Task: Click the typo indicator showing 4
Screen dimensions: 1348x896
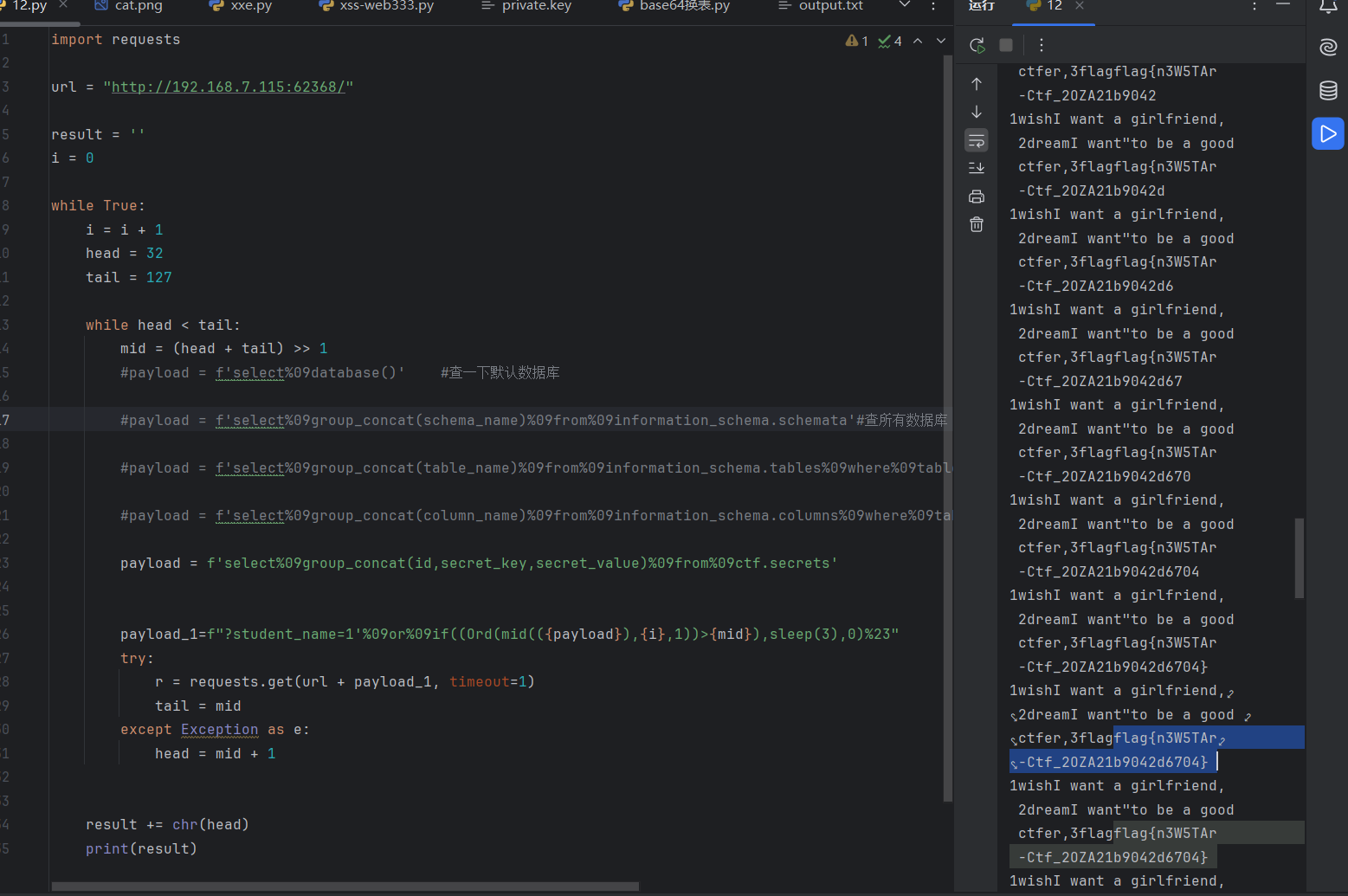Action: click(890, 41)
